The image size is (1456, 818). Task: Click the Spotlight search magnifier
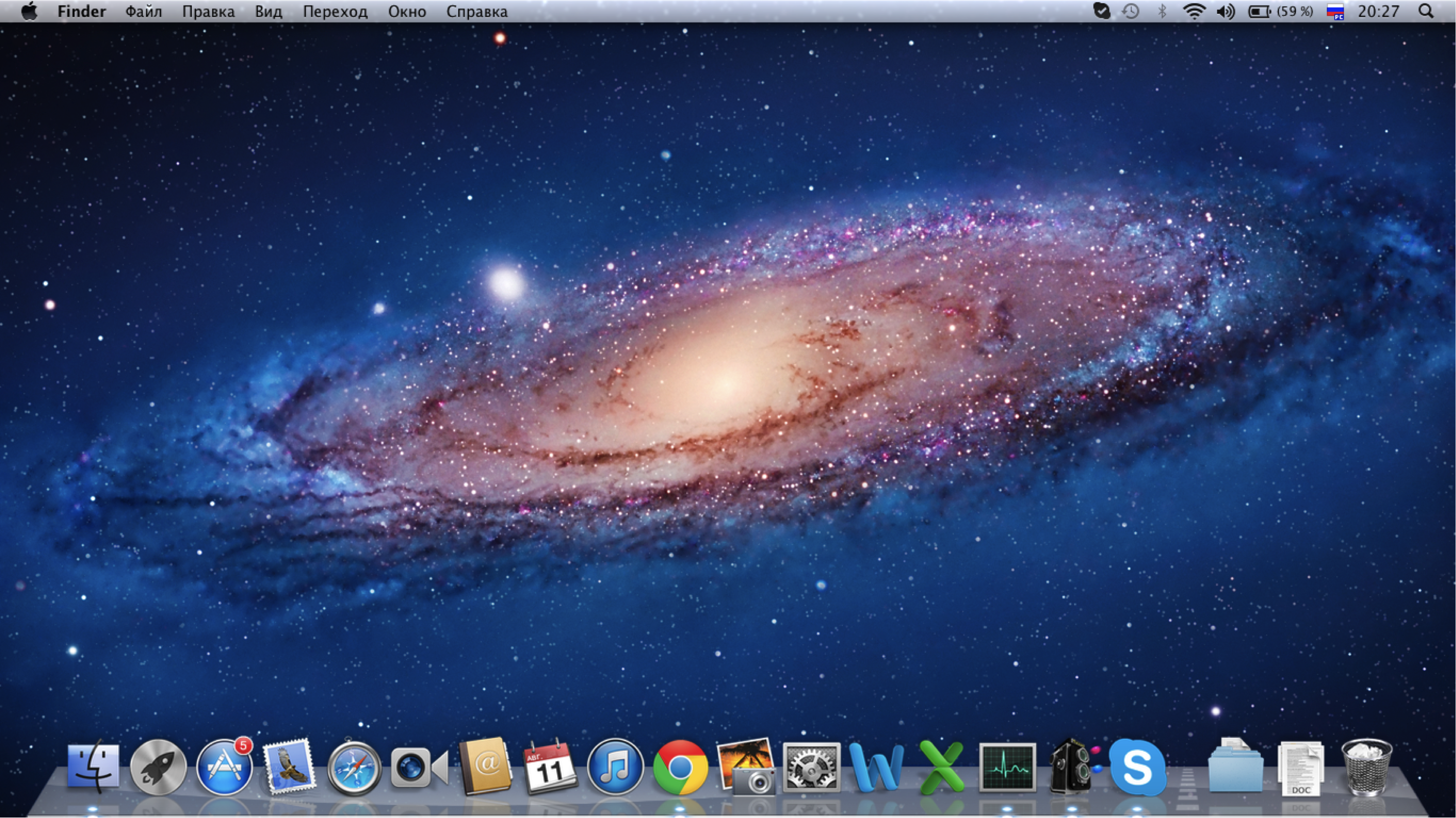pos(1425,11)
